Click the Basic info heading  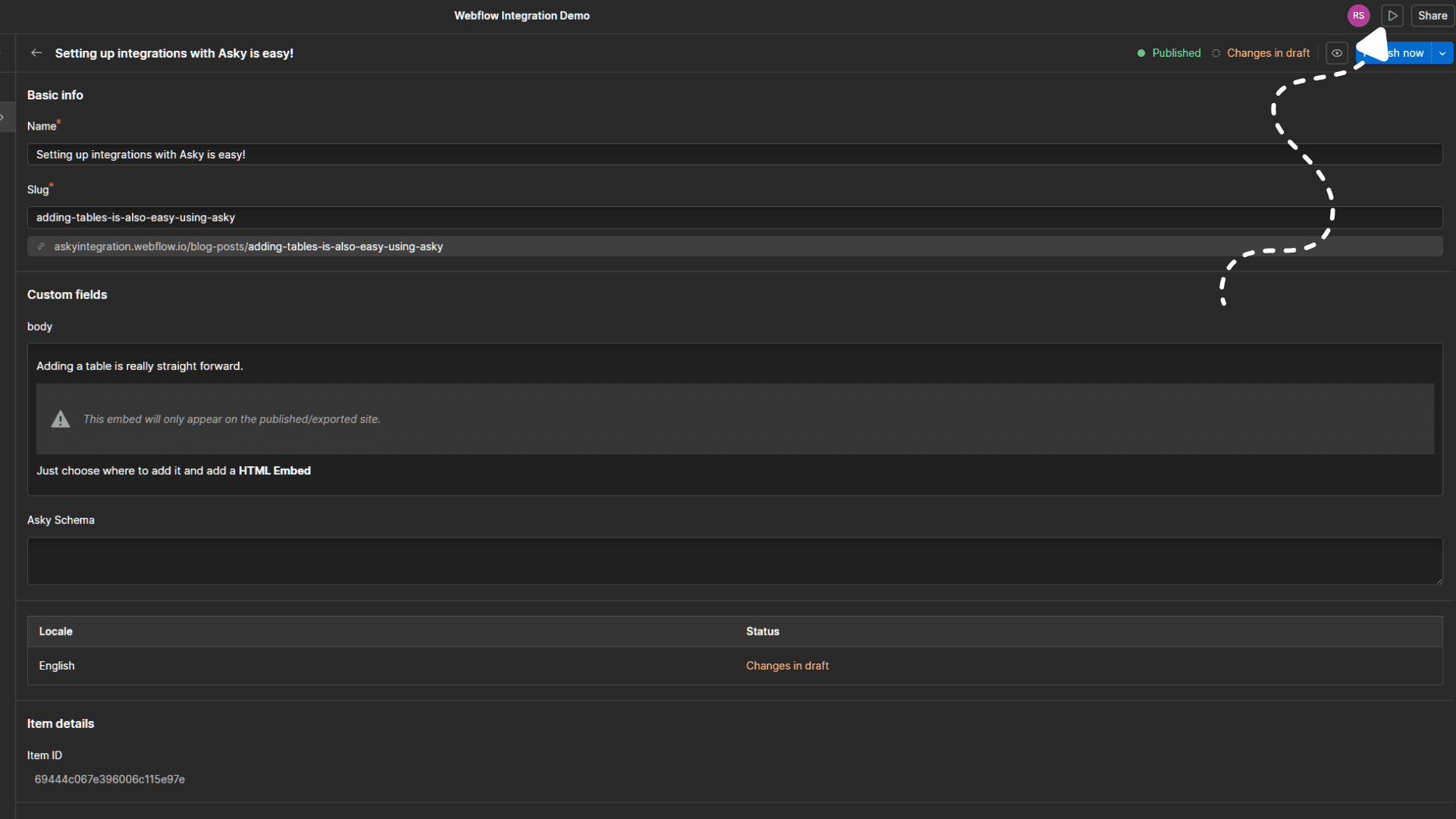pyautogui.click(x=55, y=96)
